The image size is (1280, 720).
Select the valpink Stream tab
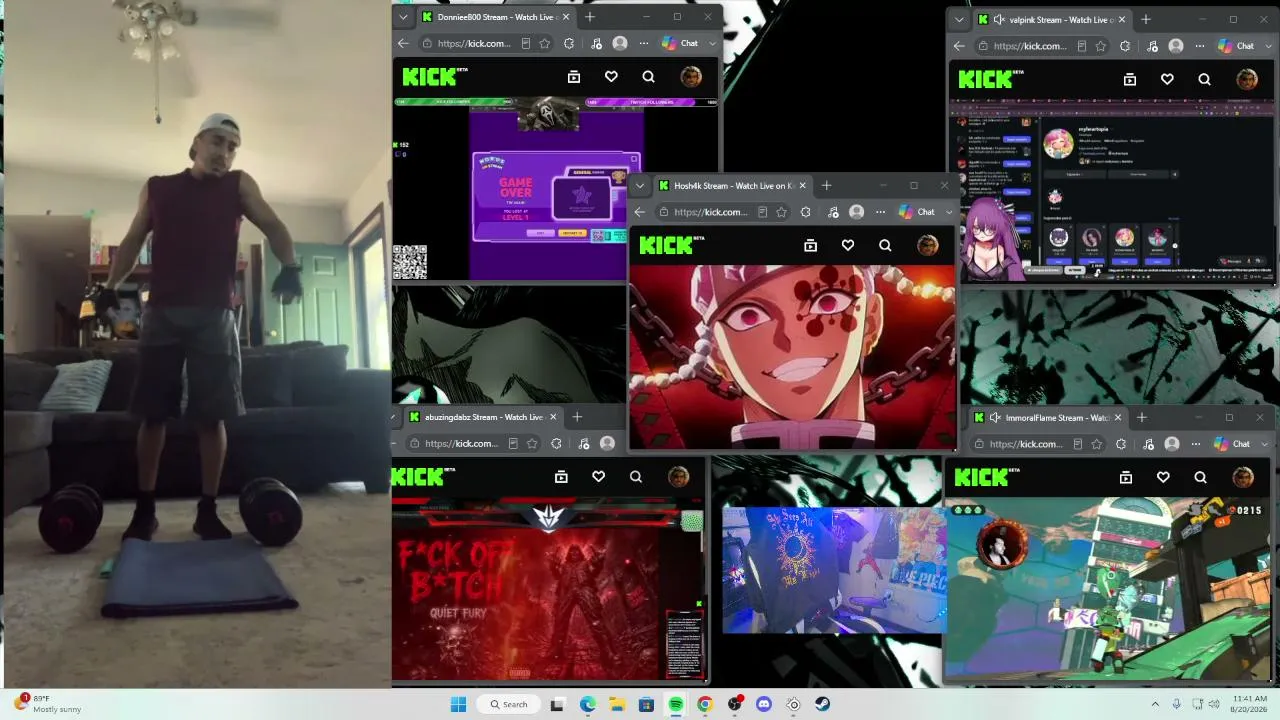(x=1052, y=20)
